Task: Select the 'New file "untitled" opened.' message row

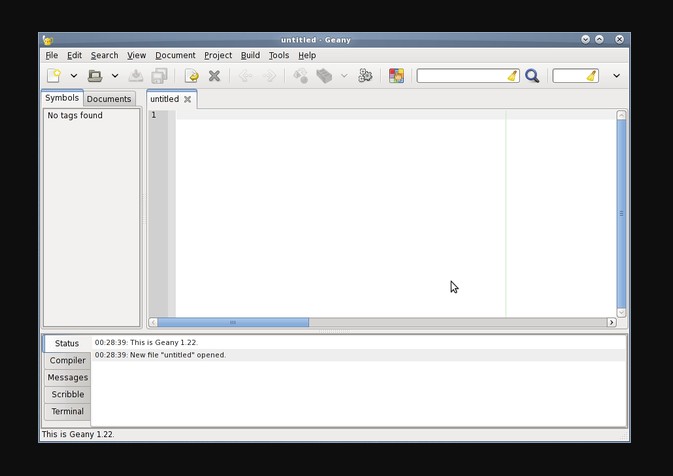Action: (x=358, y=355)
